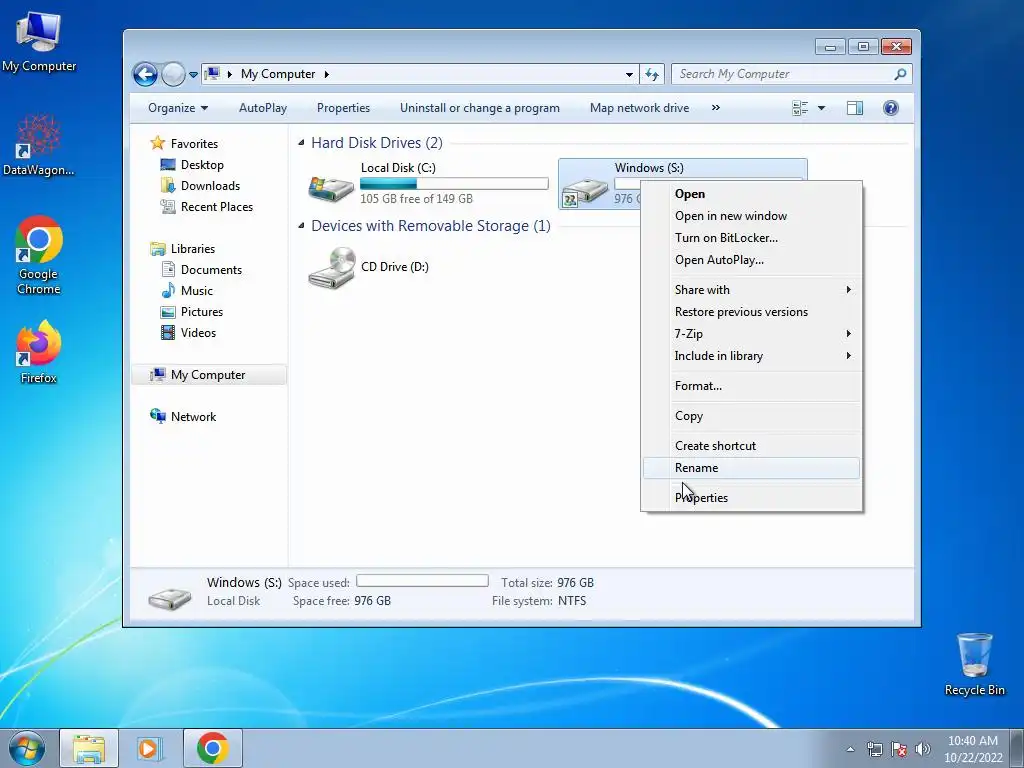Image resolution: width=1024 pixels, height=768 pixels.
Task: Select Turn on BitLocker option
Action: pos(751,238)
